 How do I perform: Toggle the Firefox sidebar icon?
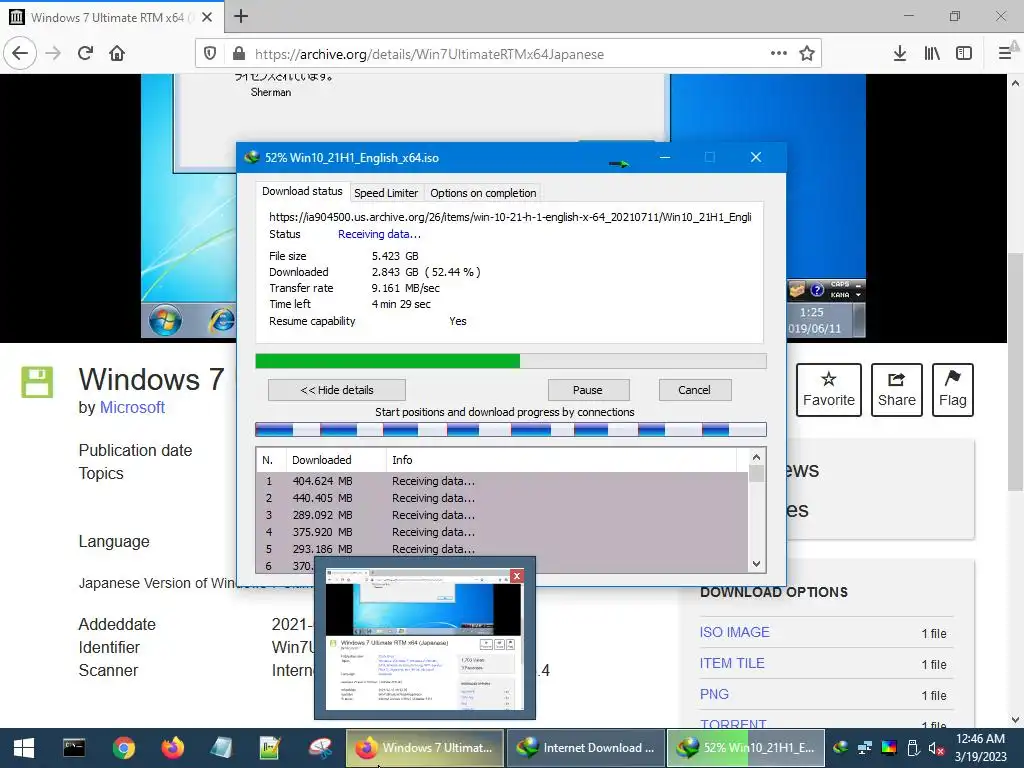pos(964,54)
